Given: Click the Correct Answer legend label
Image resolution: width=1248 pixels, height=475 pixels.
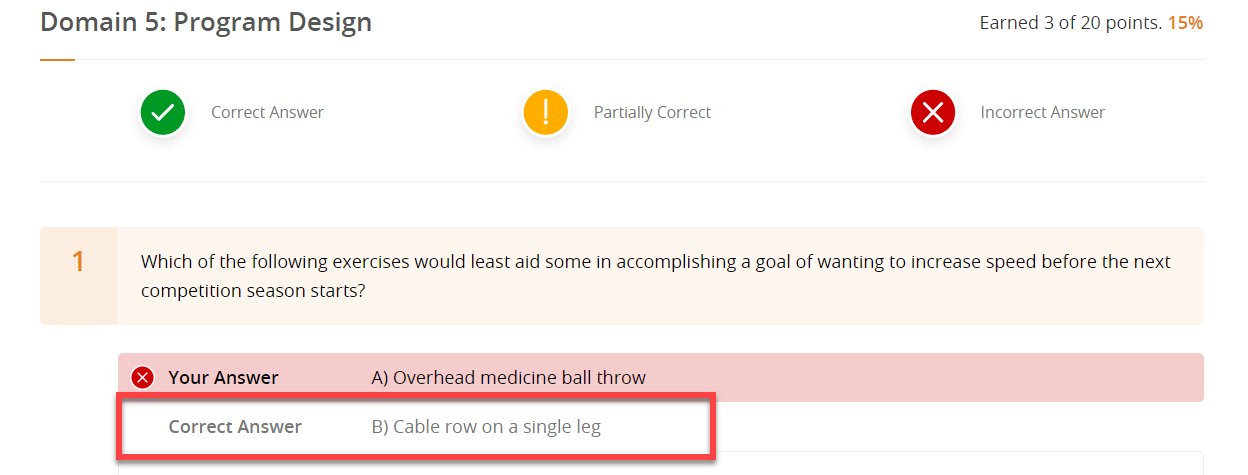Looking at the screenshot, I should [x=267, y=112].
